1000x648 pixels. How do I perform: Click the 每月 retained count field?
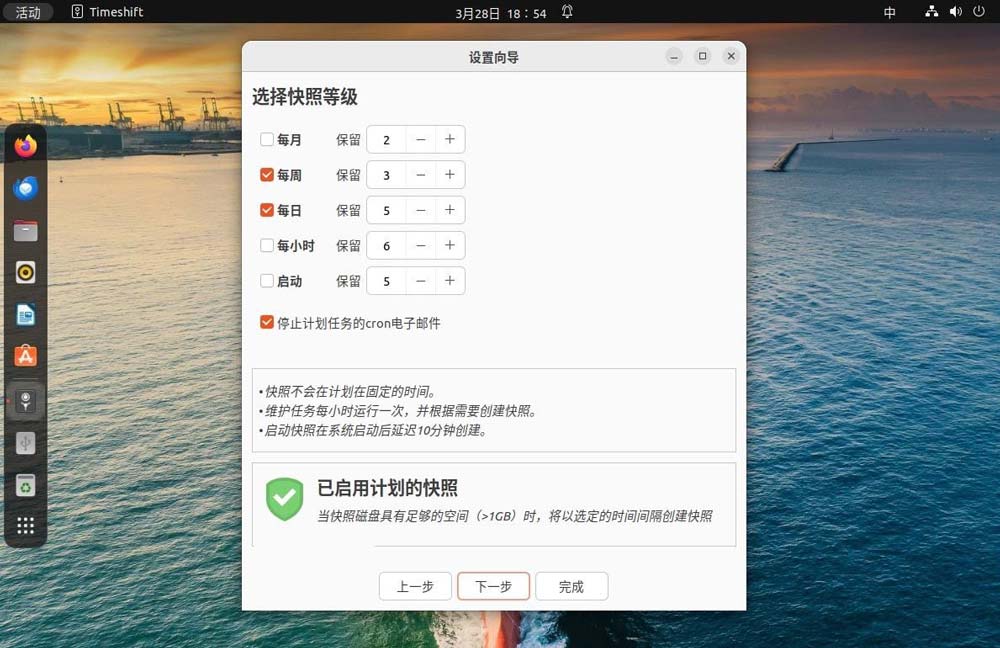387,140
